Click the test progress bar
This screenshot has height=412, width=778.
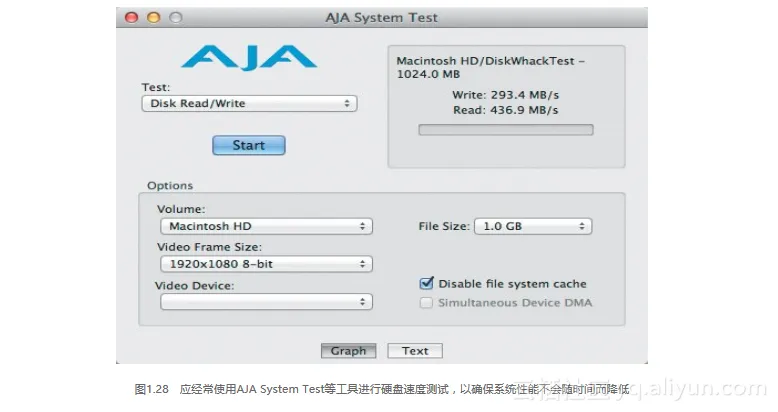pos(505,130)
